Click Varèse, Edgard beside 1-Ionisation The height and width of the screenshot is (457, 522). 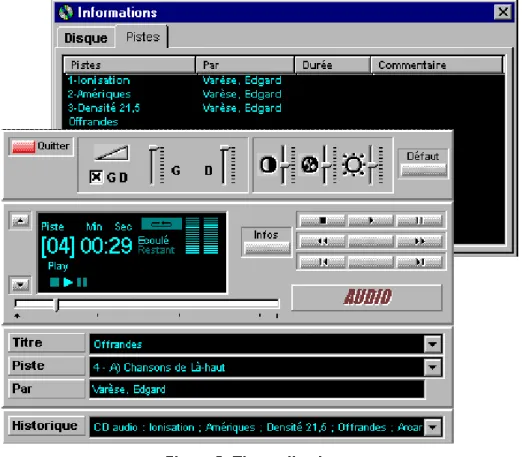click(242, 80)
